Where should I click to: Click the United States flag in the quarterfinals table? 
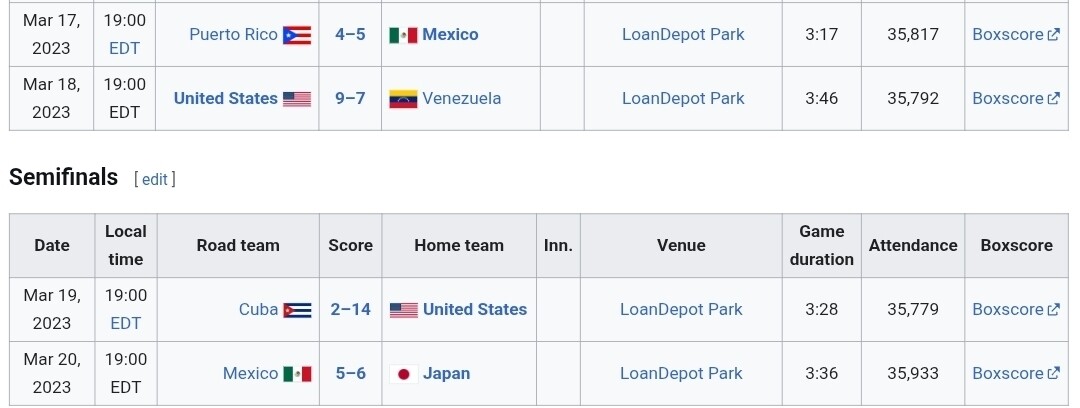click(x=297, y=99)
